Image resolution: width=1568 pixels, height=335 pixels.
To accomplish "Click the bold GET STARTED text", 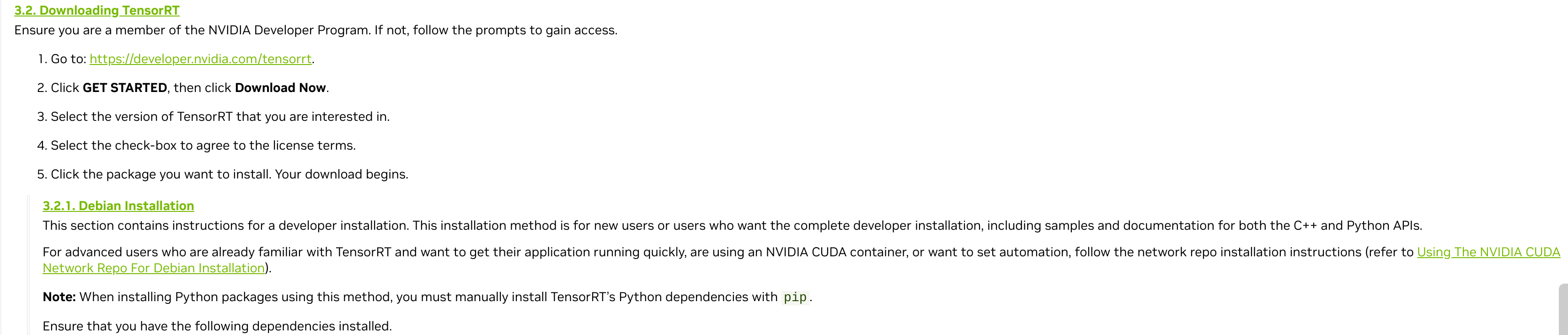I will click(125, 88).
